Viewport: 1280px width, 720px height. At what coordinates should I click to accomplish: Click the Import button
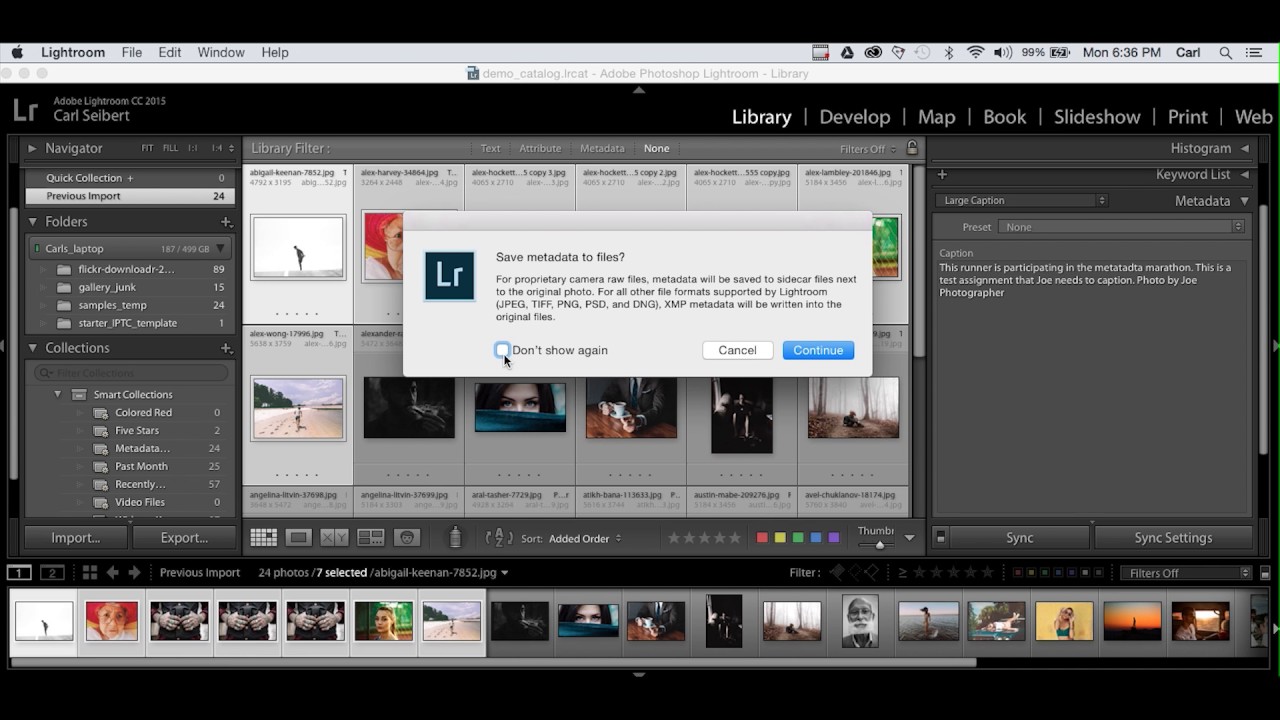(x=76, y=538)
